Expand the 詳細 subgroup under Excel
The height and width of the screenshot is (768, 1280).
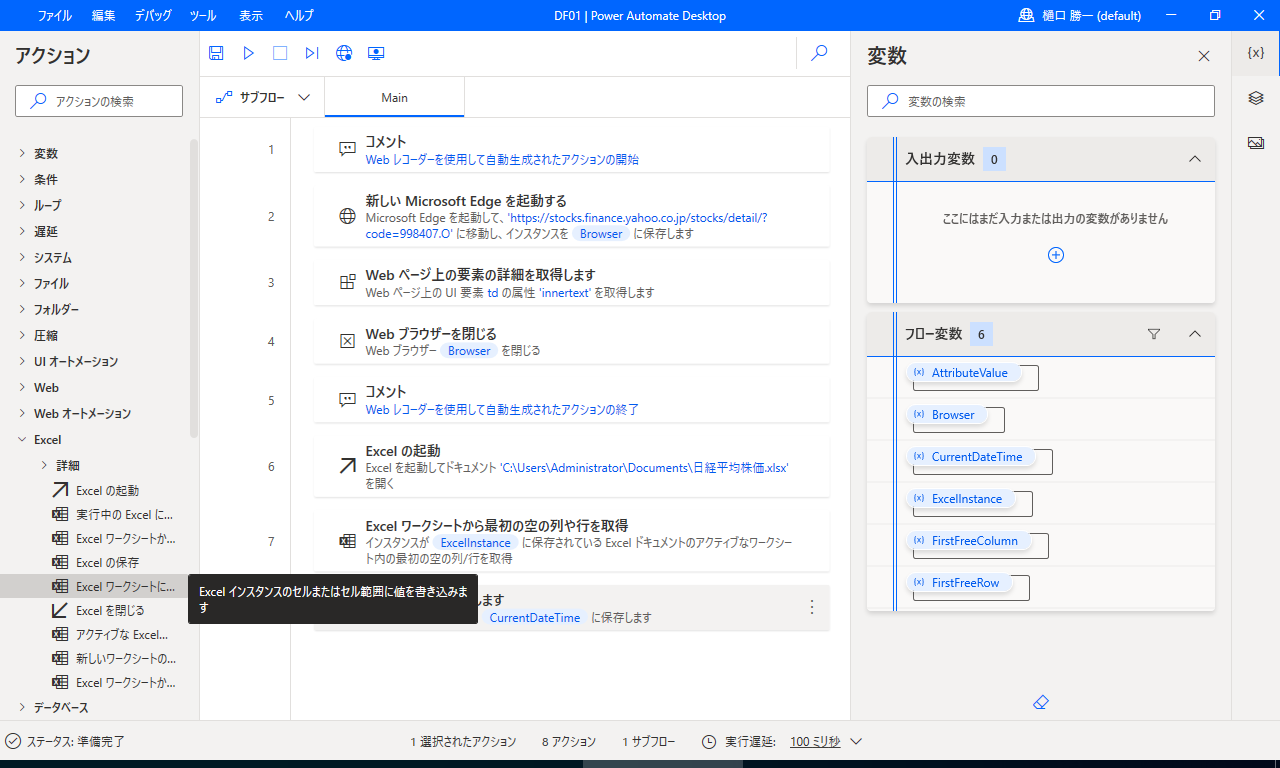pos(44,465)
